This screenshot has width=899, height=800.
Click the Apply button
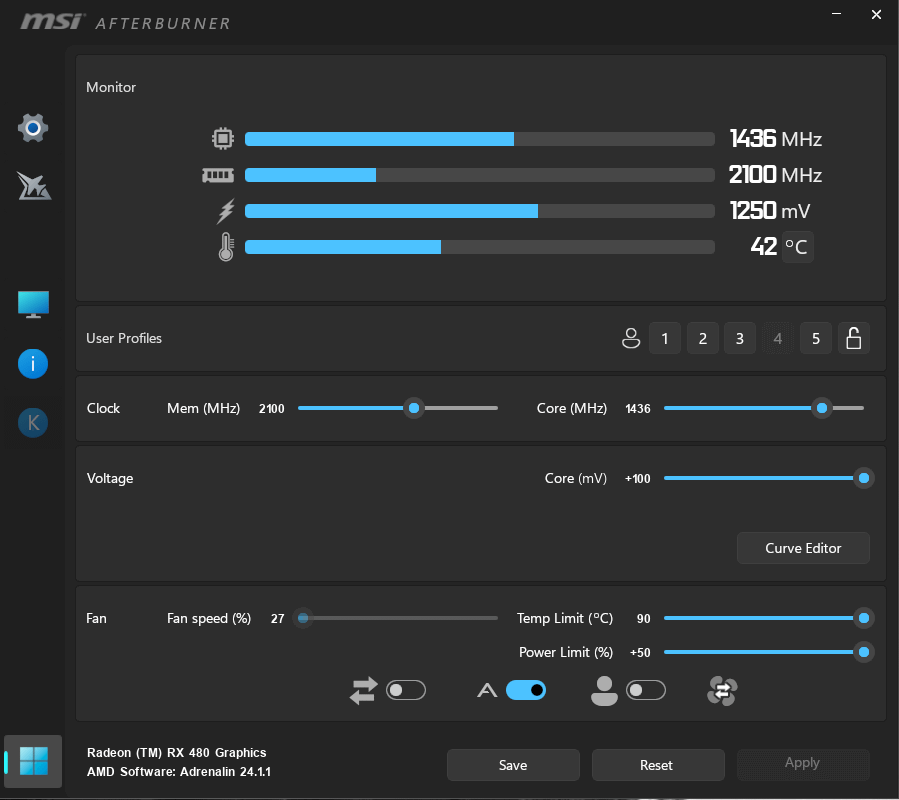click(803, 764)
